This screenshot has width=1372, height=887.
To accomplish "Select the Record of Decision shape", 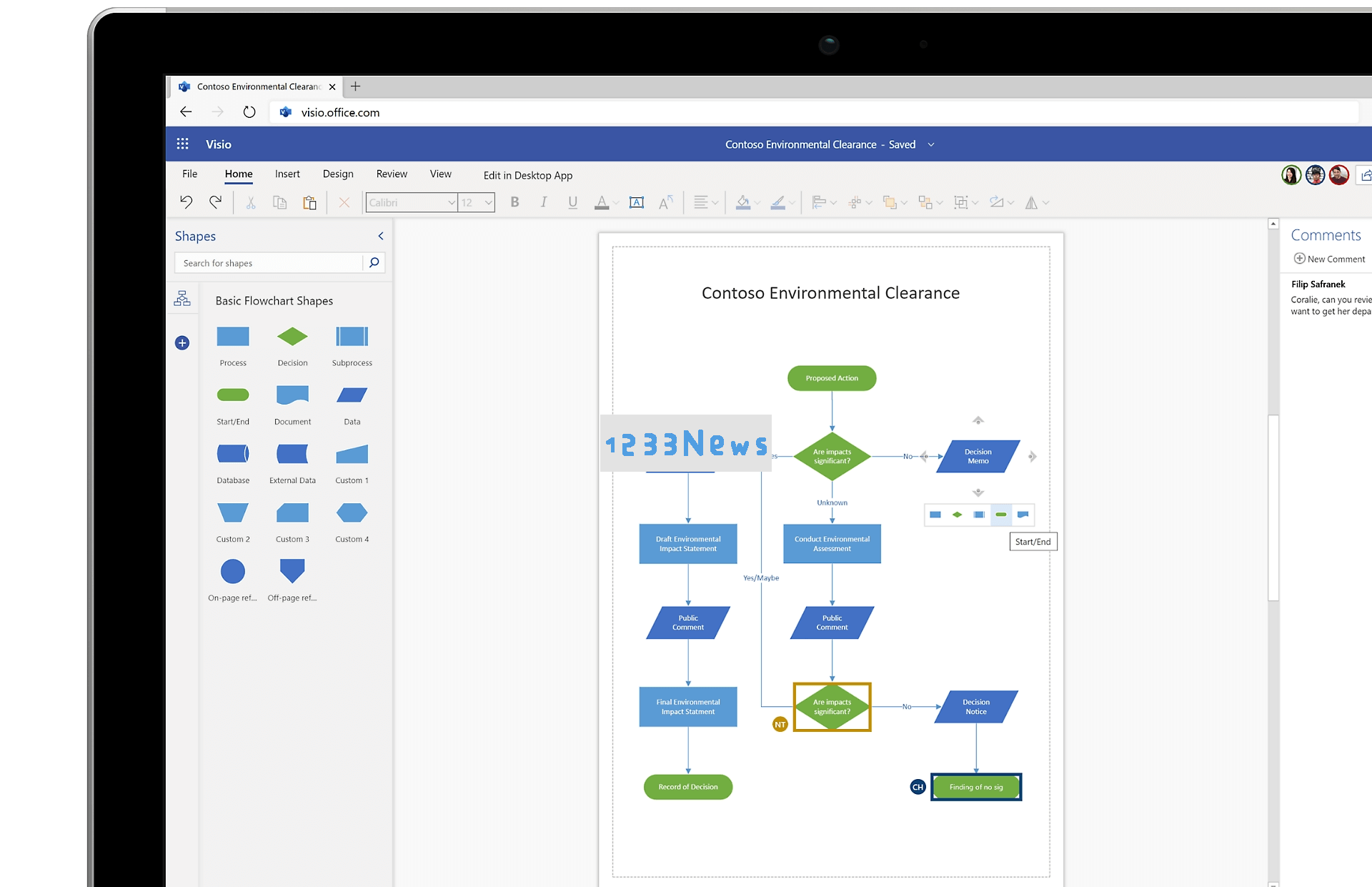I will point(688,787).
